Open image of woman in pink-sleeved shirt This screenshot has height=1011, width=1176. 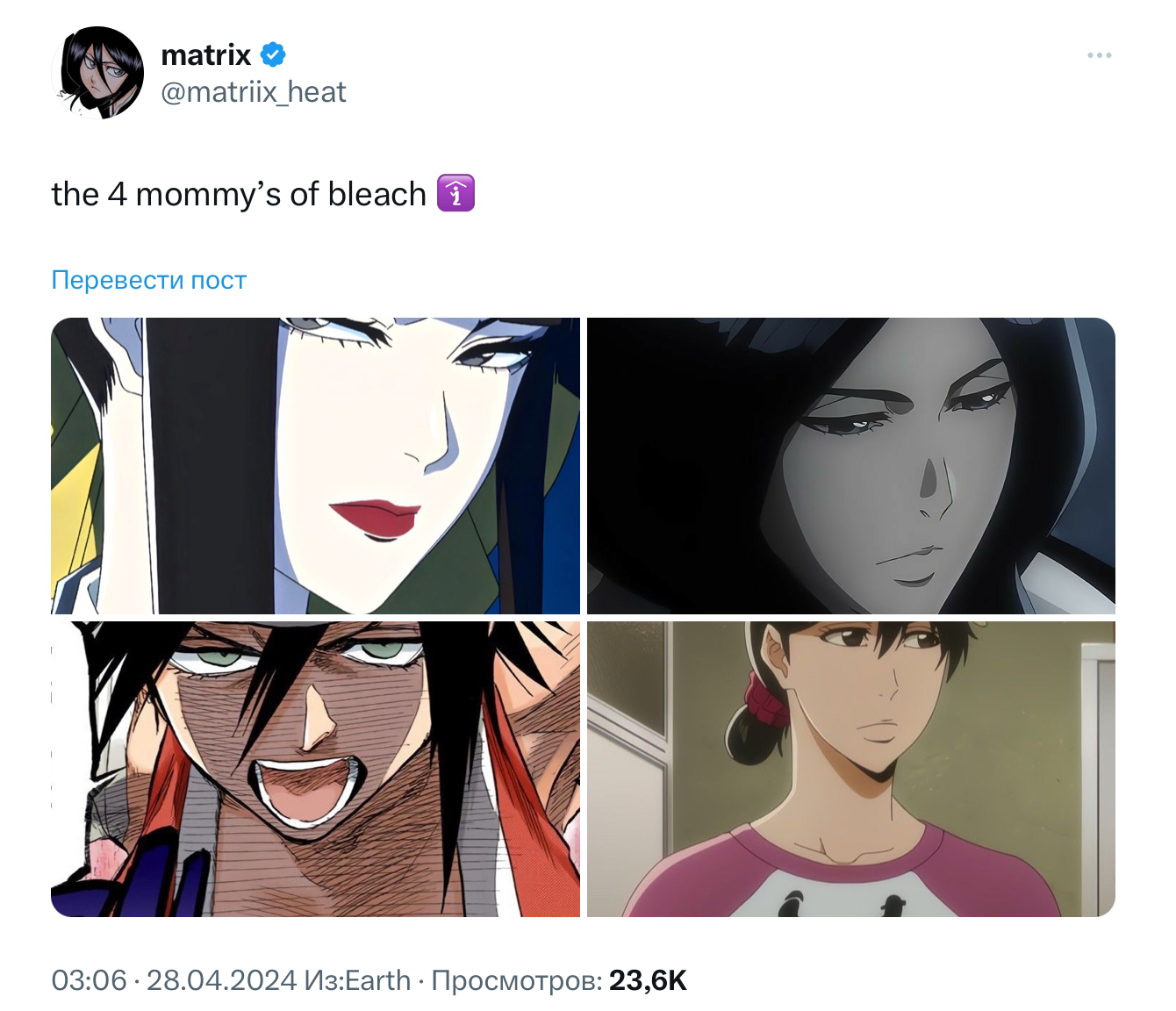[x=850, y=769]
